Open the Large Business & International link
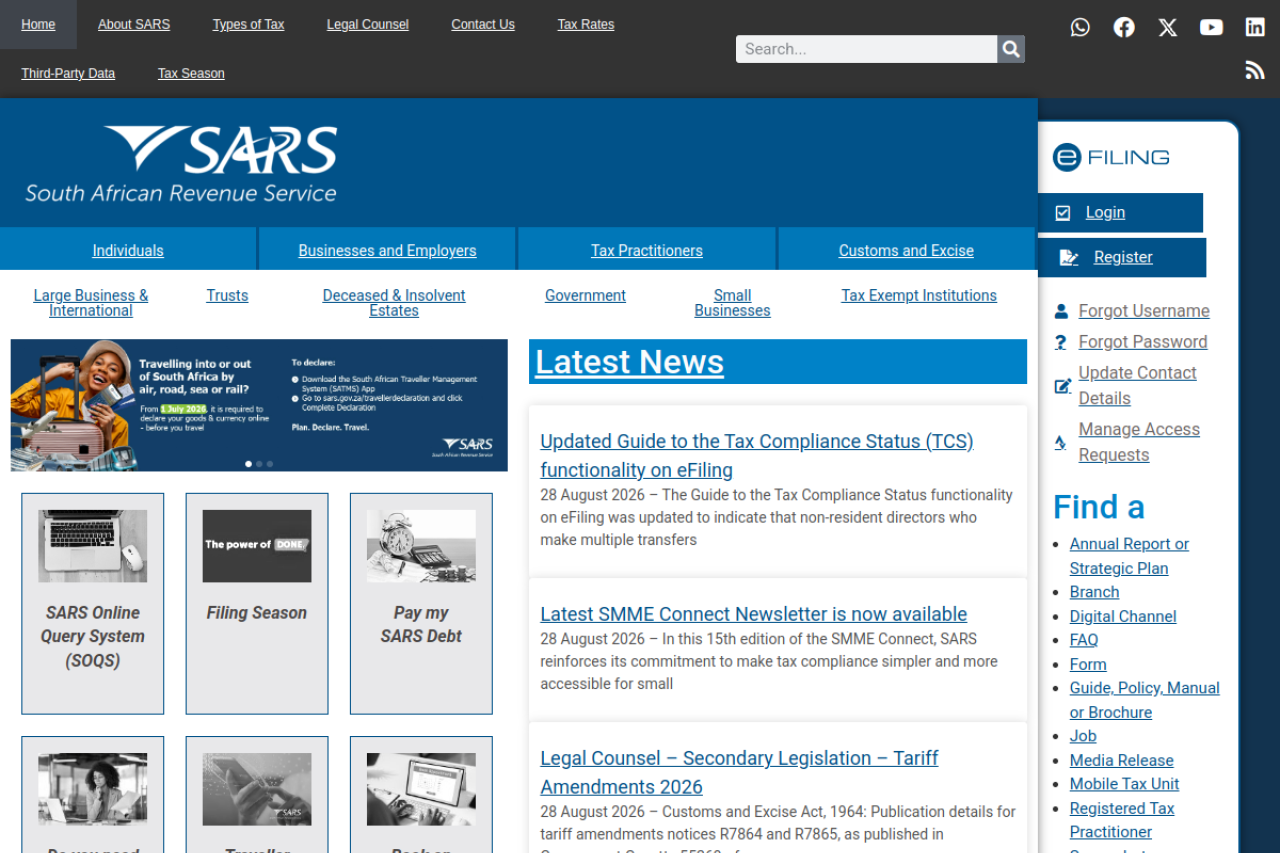1280x853 pixels. point(91,303)
